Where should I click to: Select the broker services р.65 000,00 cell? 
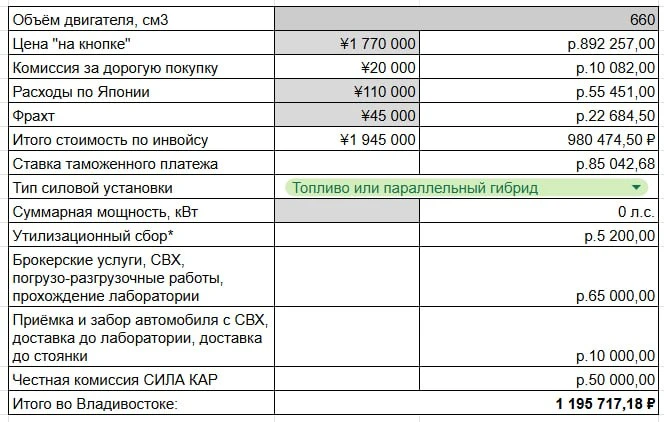click(x=539, y=277)
